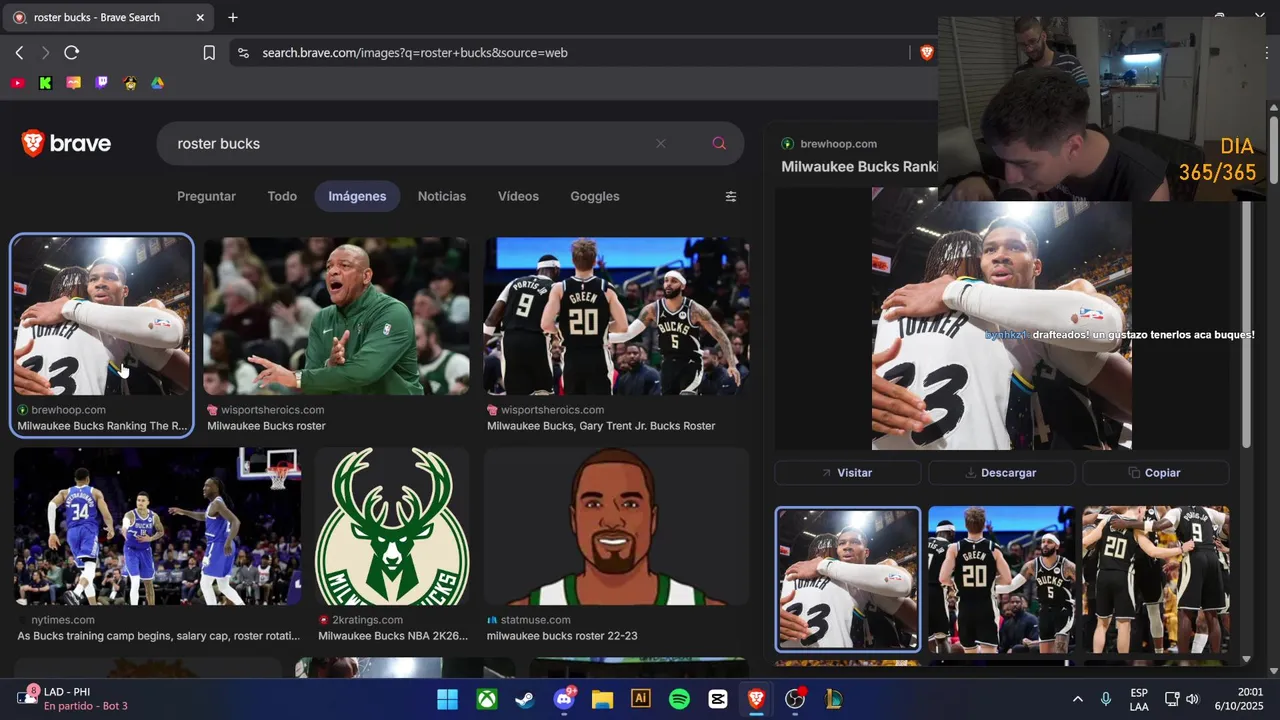Open the Kick bookmark

click(45, 83)
